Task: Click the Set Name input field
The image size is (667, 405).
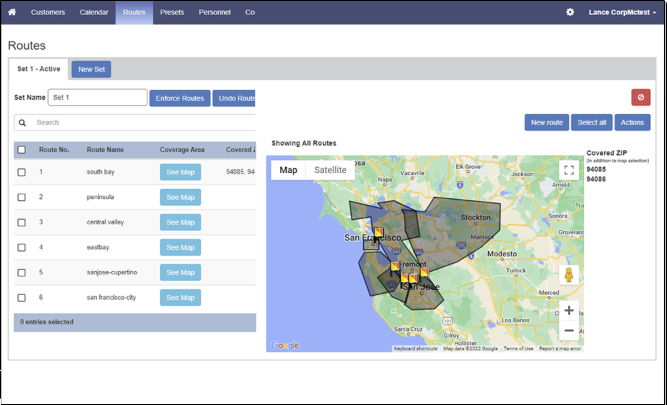Action: pos(97,98)
